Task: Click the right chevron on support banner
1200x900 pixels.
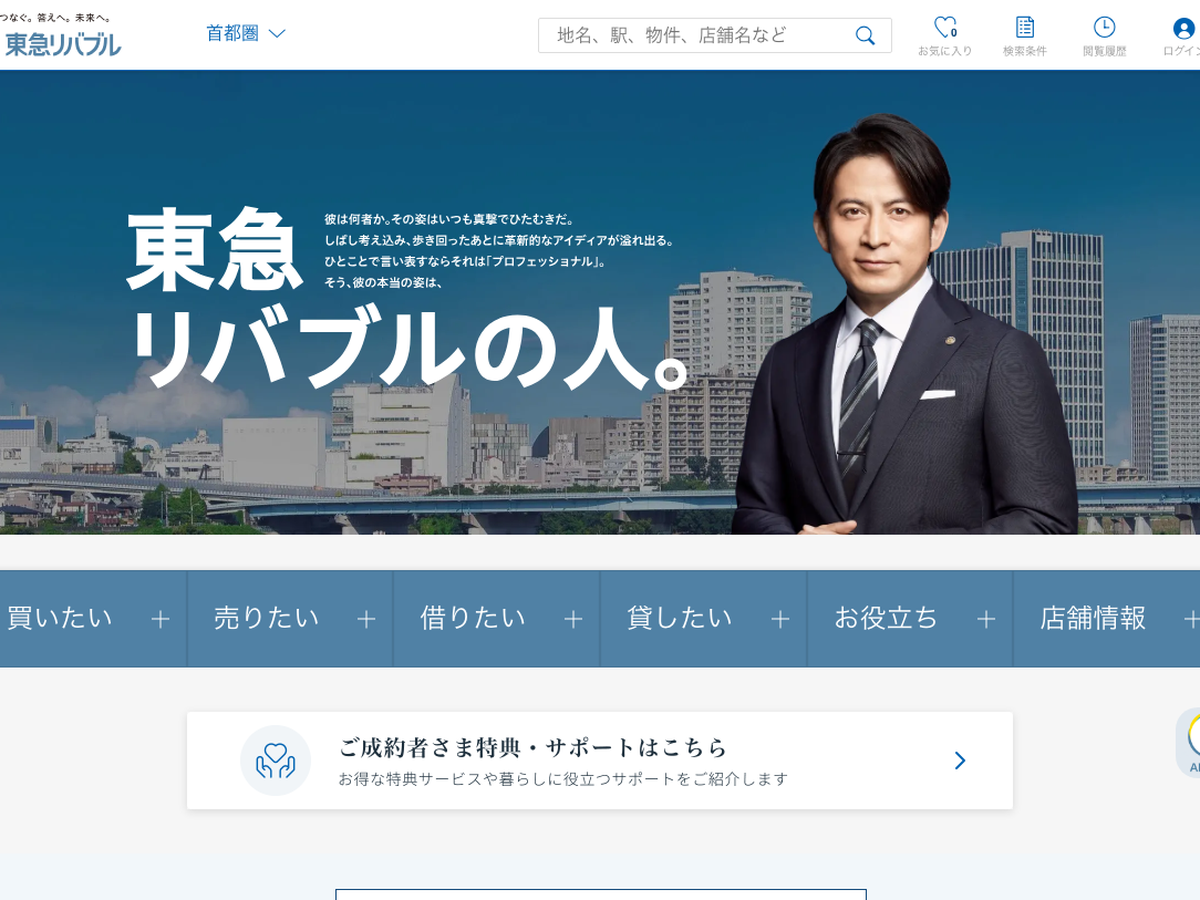Action: (960, 760)
